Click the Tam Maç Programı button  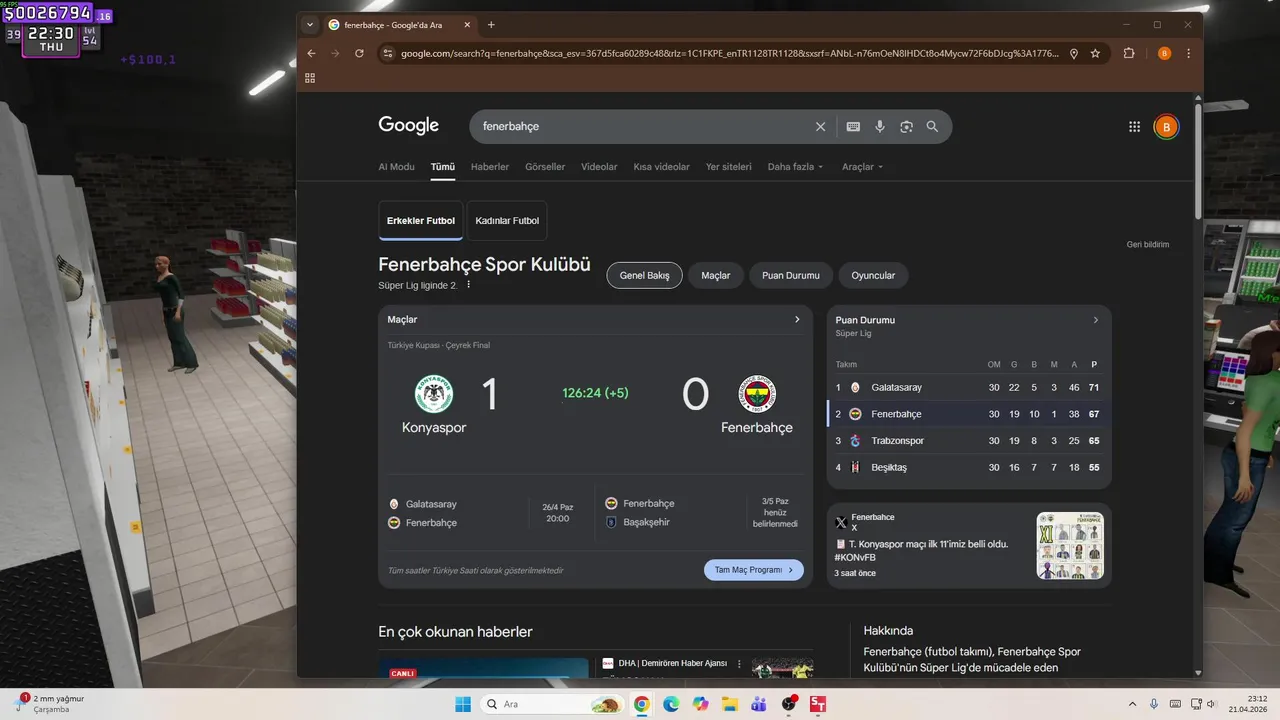pyautogui.click(x=754, y=570)
